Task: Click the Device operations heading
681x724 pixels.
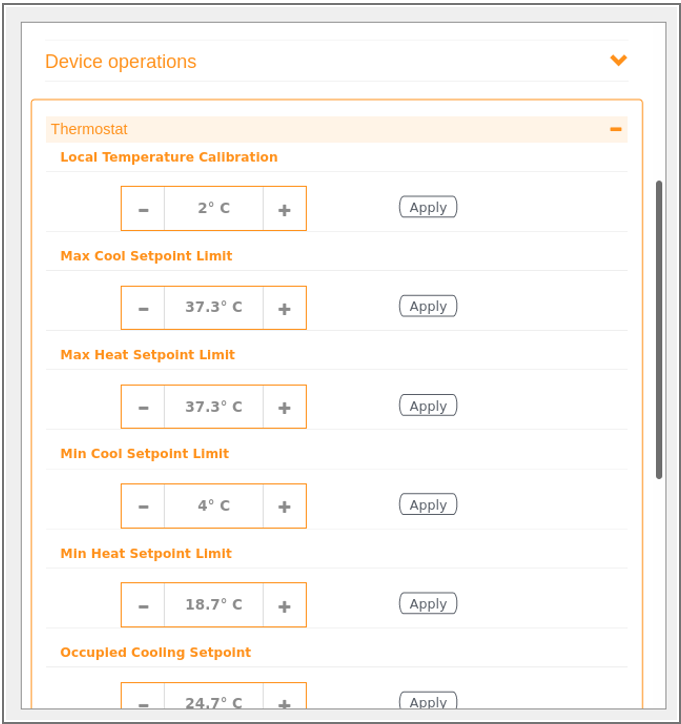Action: pos(121,61)
